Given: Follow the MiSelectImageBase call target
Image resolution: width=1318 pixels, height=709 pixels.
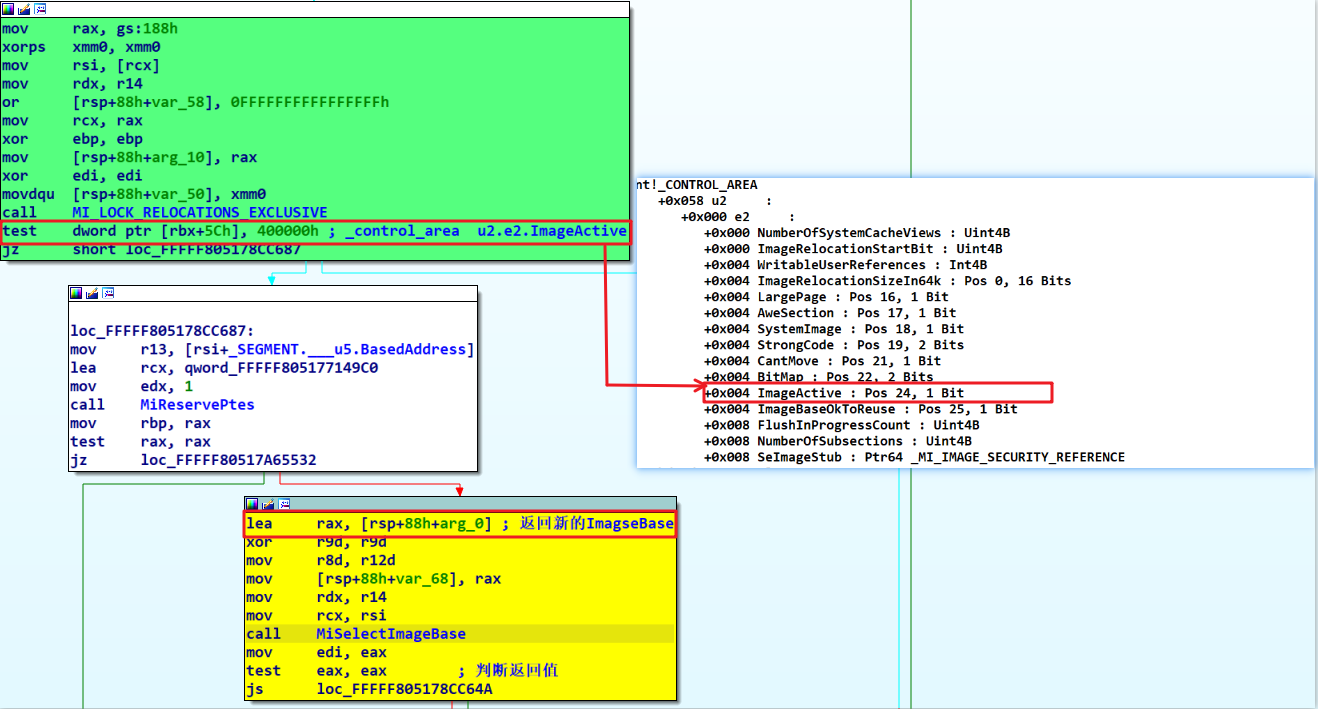Looking at the screenshot, I should [391, 634].
